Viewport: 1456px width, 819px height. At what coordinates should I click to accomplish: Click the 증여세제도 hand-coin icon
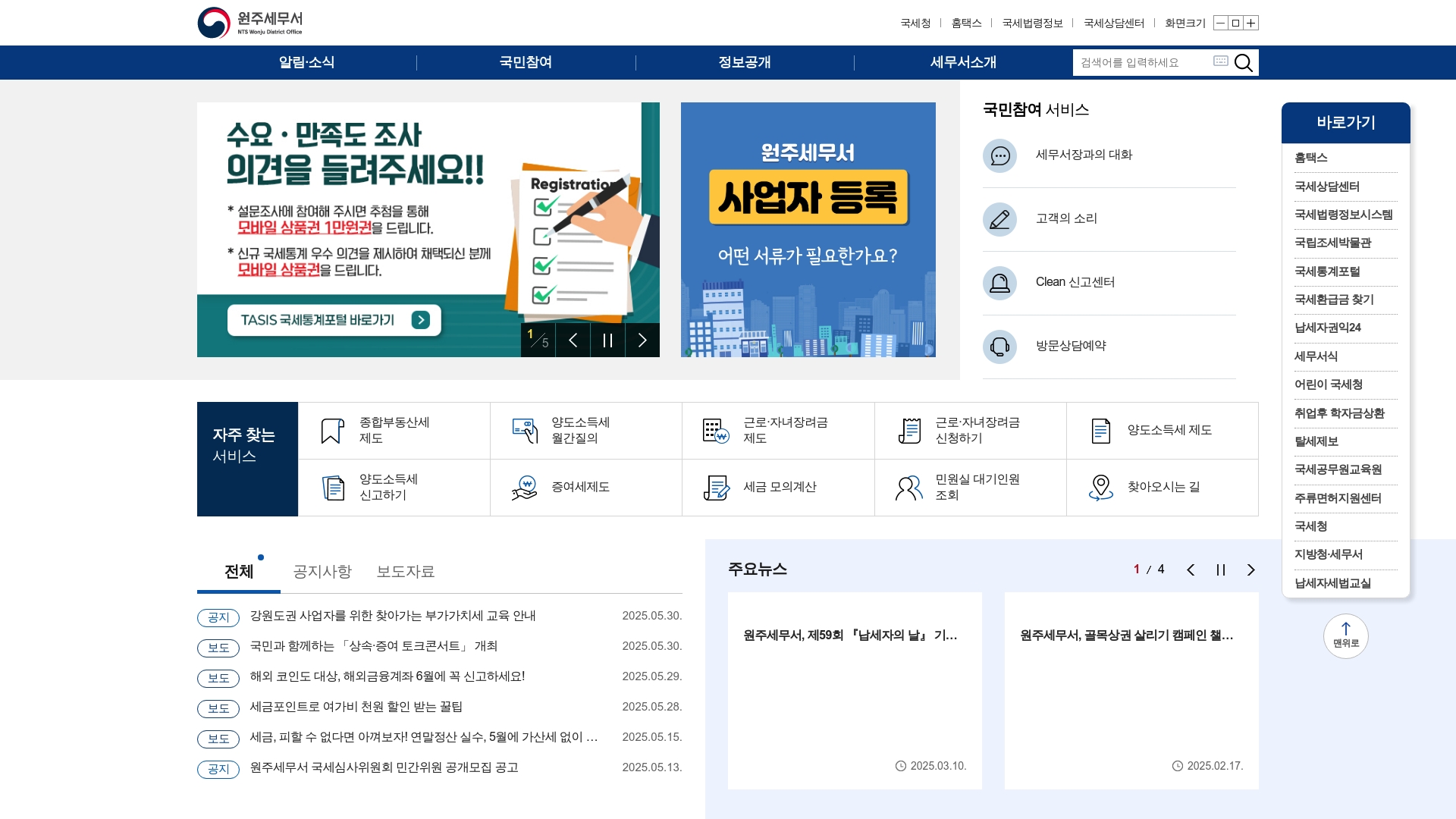[x=524, y=488]
